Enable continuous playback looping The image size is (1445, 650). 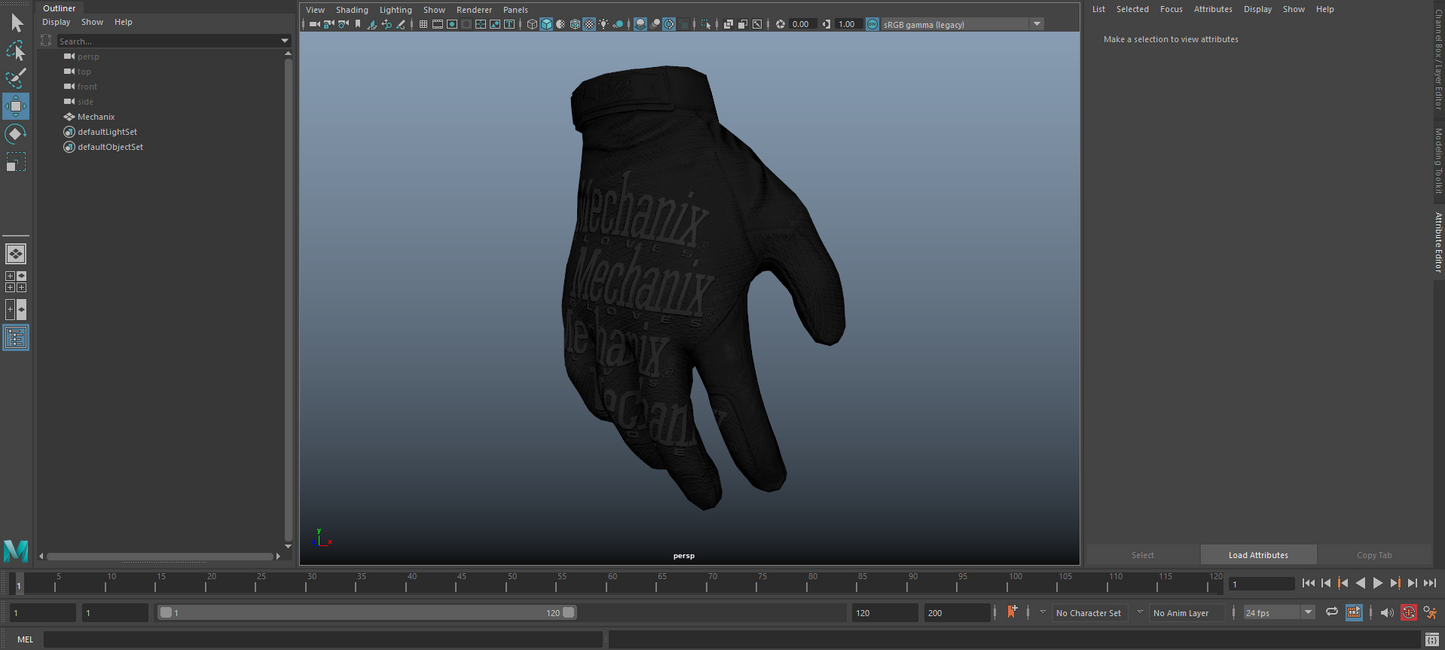pos(1332,612)
